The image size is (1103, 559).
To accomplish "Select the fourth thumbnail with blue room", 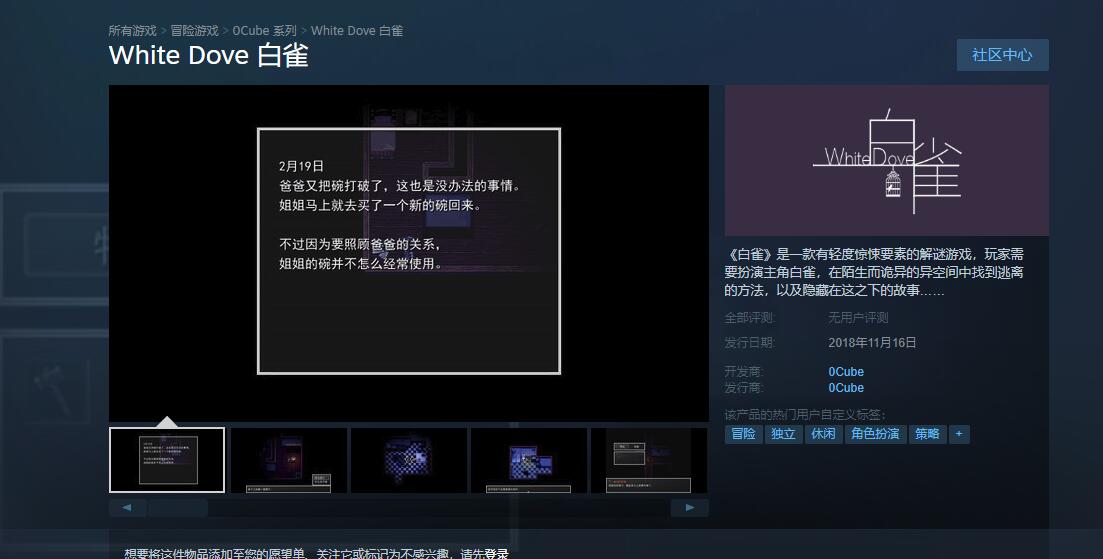I will (x=529, y=460).
